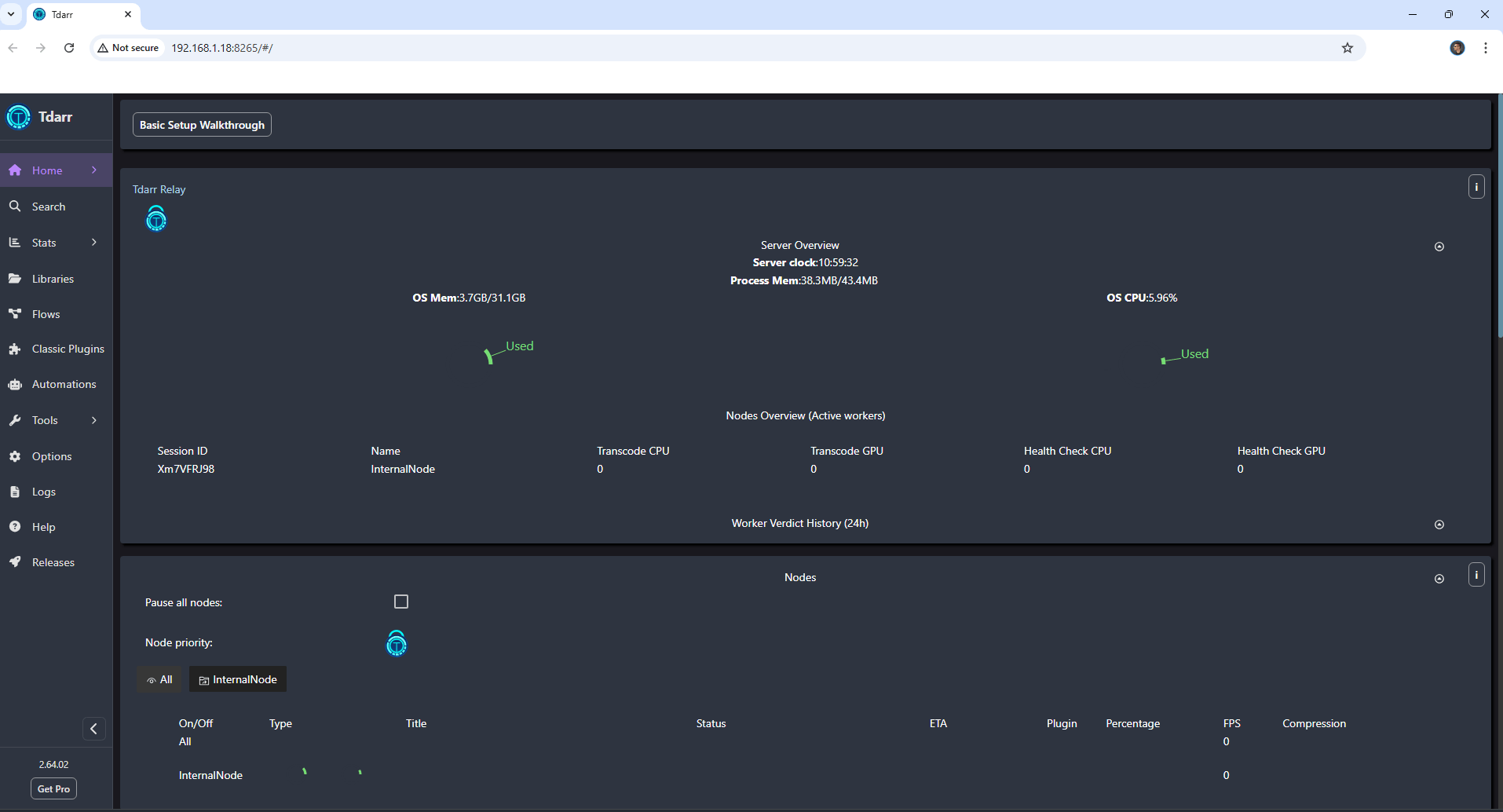Open the Logs page
Screen dimensions: 1503x812
(x=43, y=491)
